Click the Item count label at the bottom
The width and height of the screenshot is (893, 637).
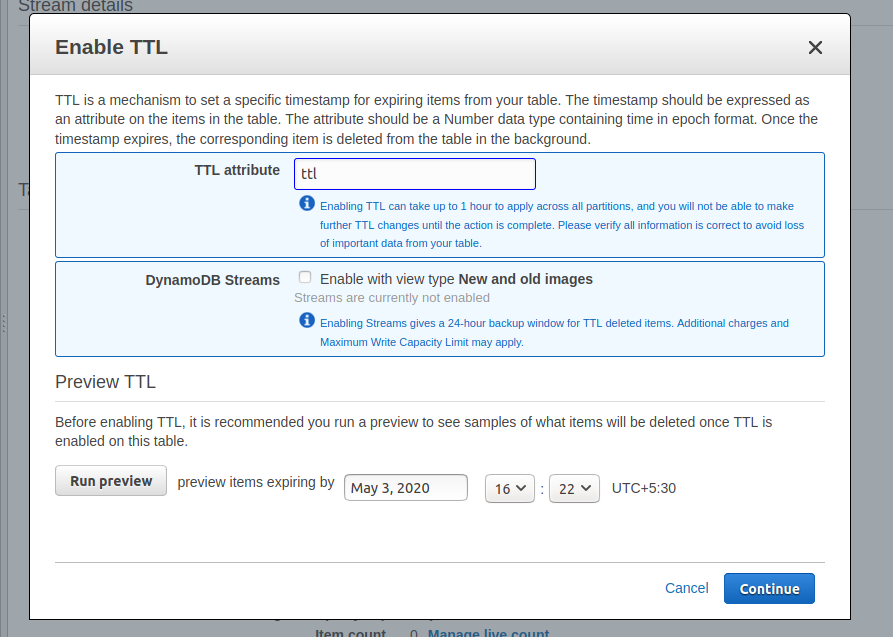coord(350,632)
